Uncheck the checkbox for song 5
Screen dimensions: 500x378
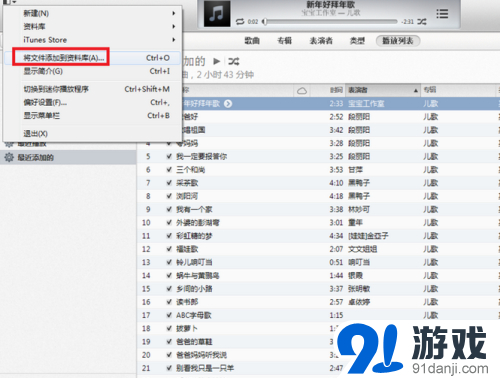click(169, 156)
